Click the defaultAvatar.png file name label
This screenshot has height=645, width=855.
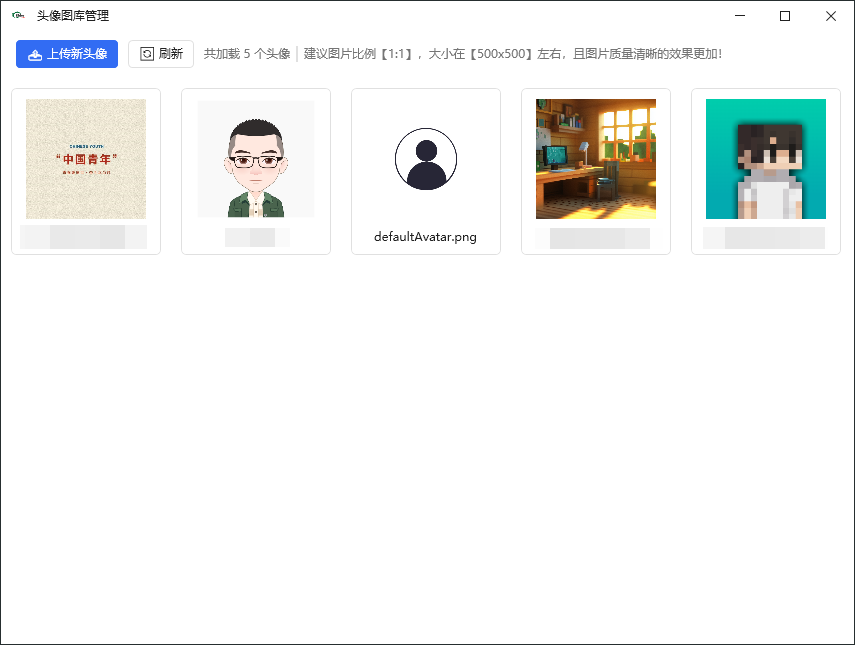coord(426,237)
